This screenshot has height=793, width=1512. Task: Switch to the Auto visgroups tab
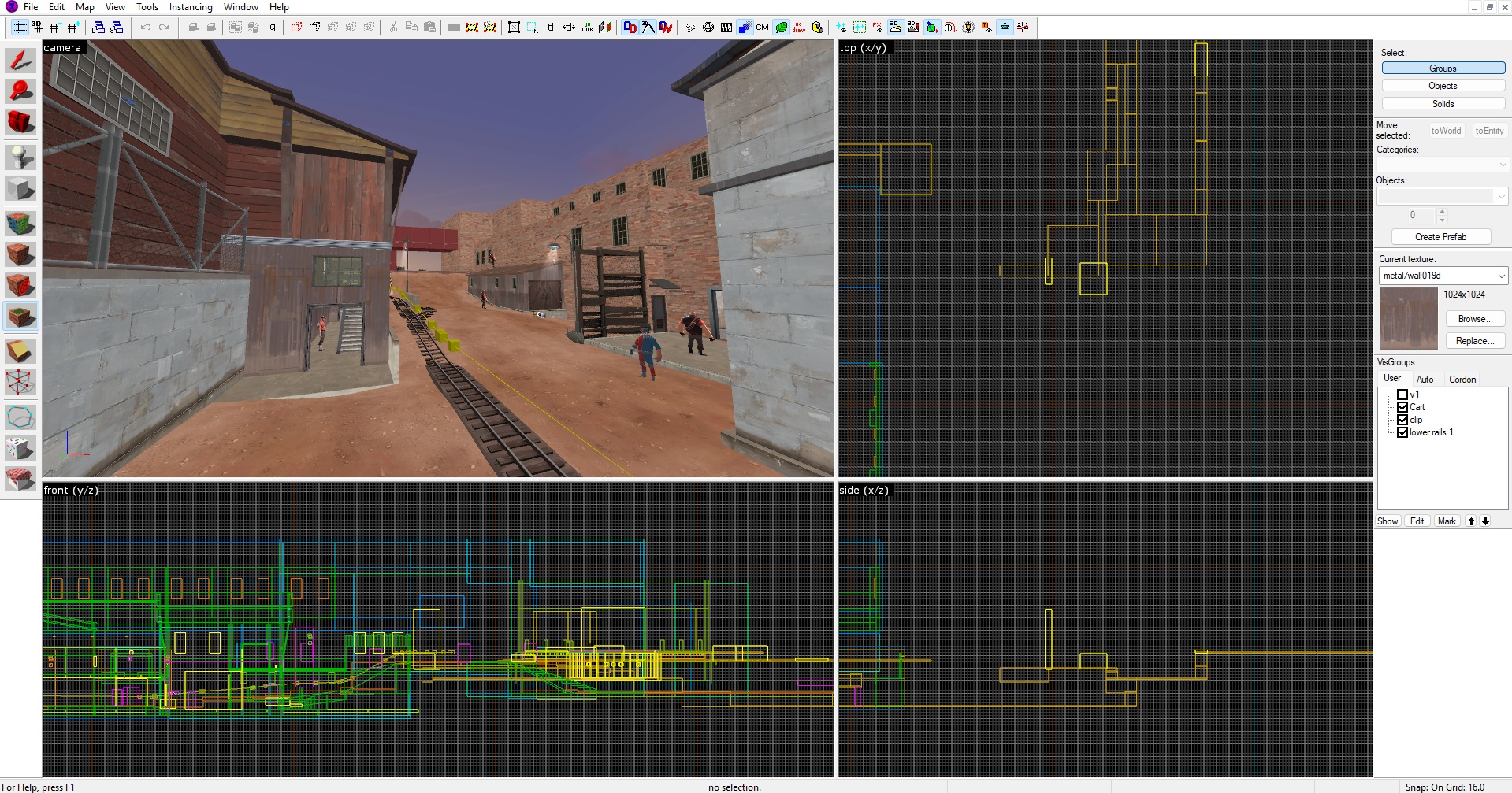pos(1425,380)
